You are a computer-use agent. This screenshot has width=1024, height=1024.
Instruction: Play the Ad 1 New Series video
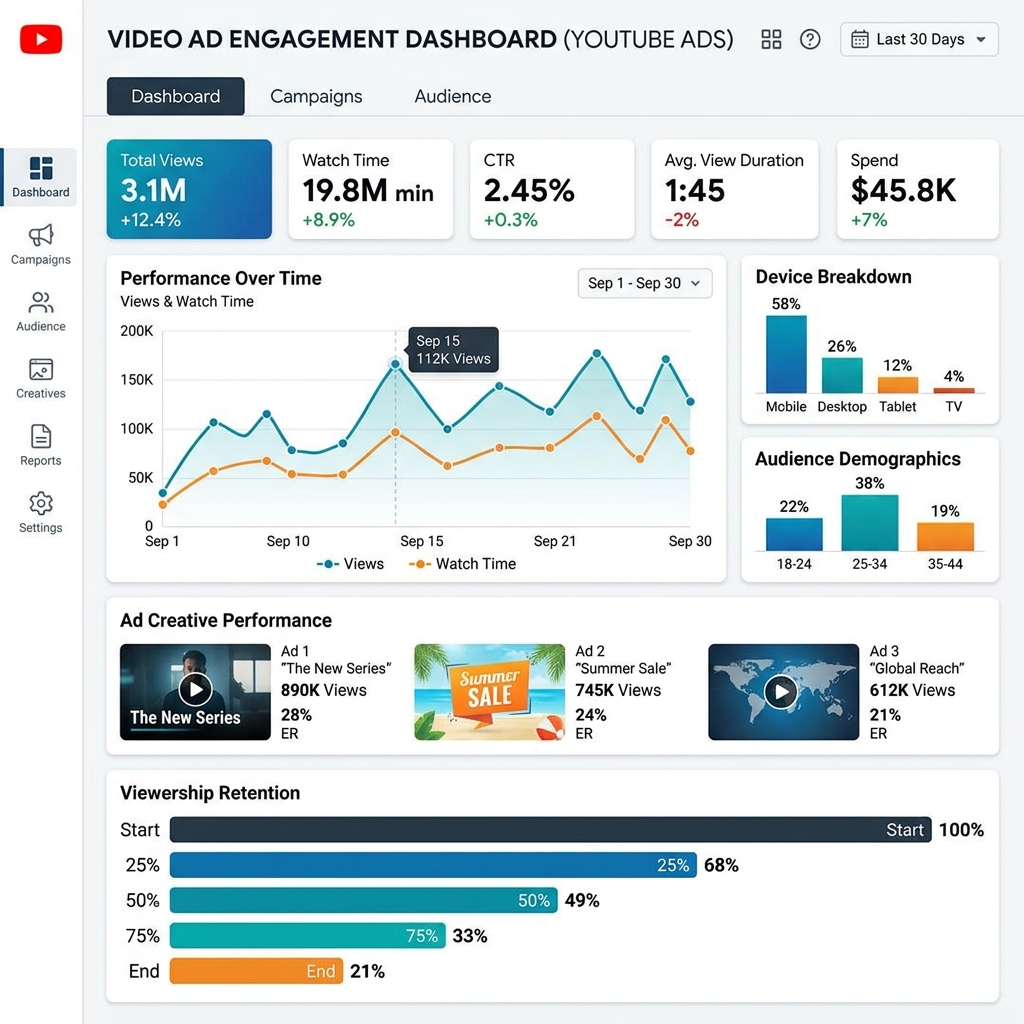(195, 689)
